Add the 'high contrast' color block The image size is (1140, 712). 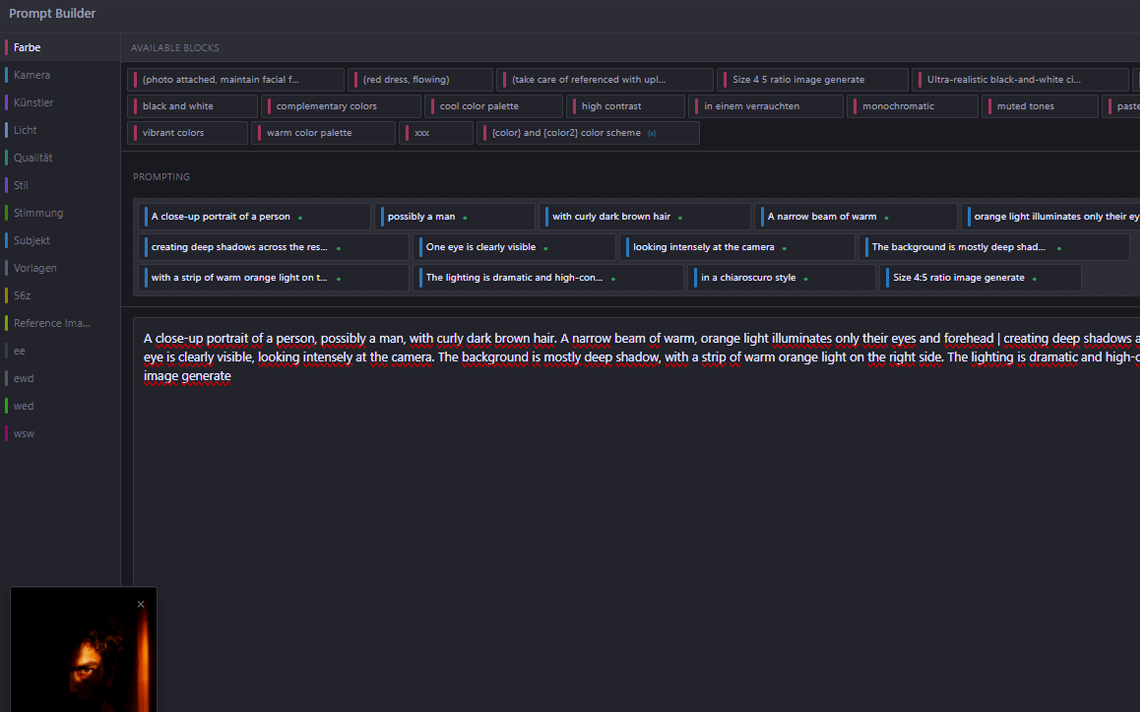click(611, 106)
